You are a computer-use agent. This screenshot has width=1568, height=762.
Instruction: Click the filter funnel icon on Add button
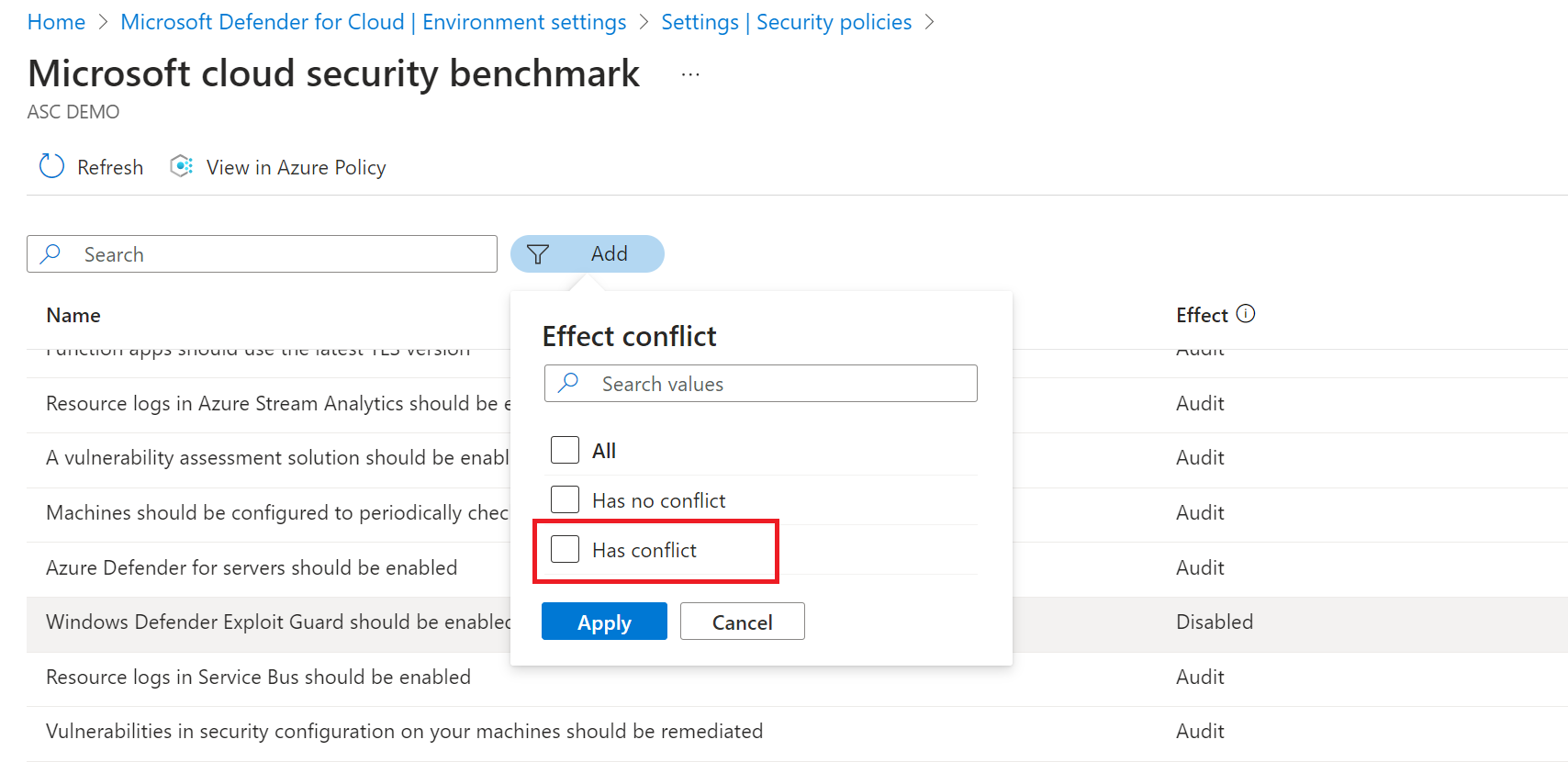point(538,253)
